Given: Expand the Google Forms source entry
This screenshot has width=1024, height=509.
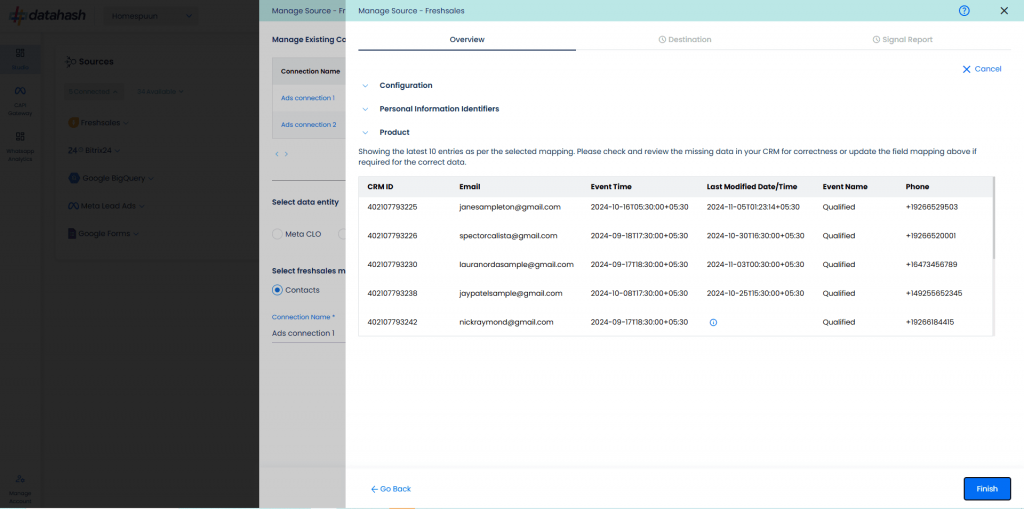Looking at the screenshot, I should [136, 233].
